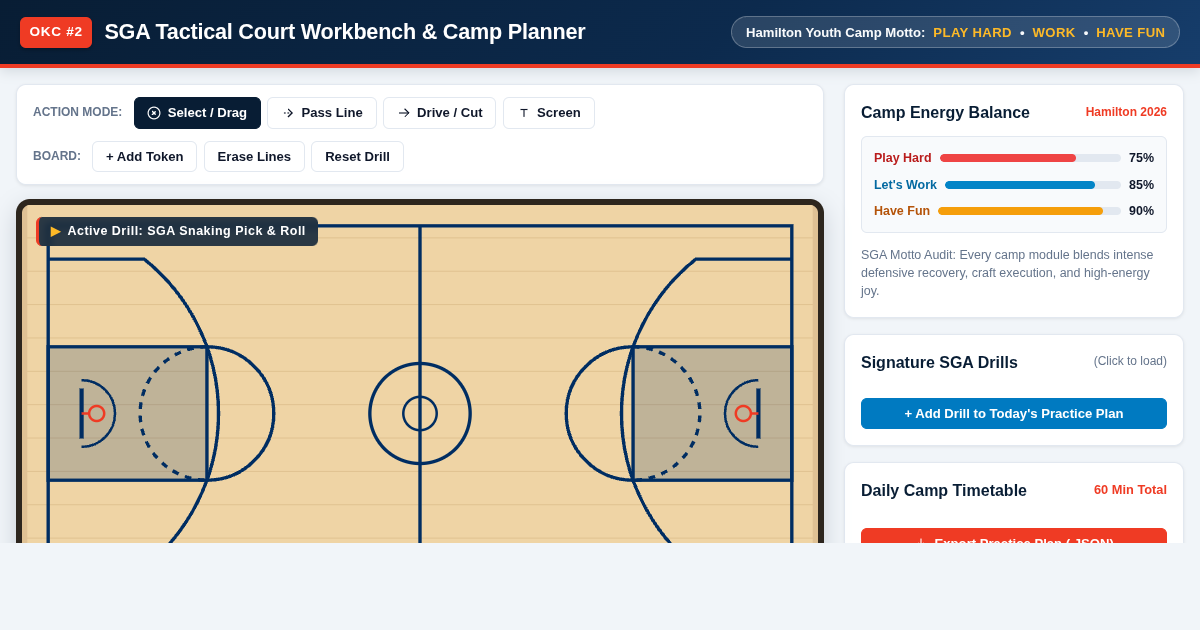Add a new token to board
The image size is (1200, 630).
(x=145, y=156)
